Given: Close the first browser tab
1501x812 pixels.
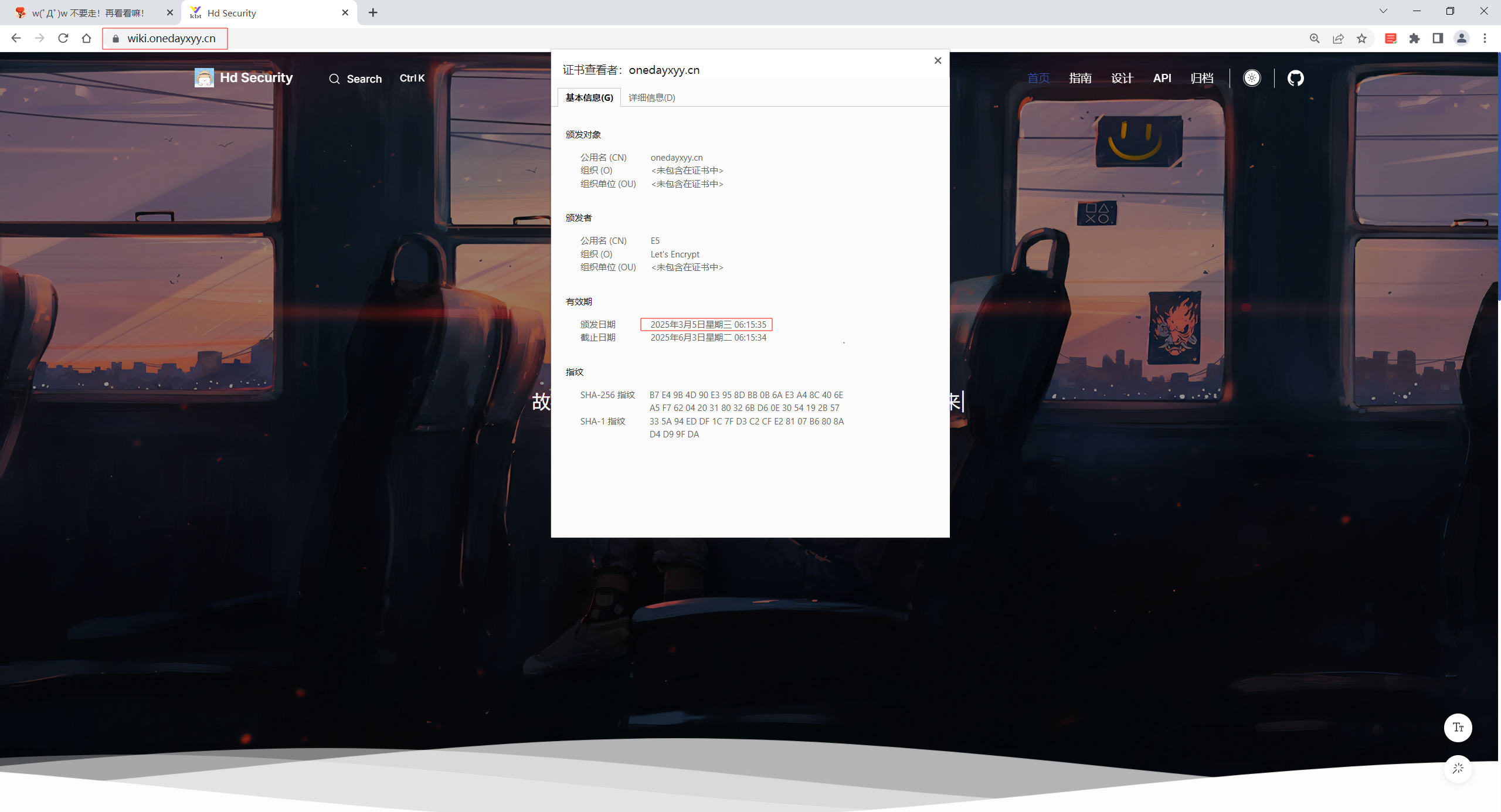Looking at the screenshot, I should click(170, 12).
